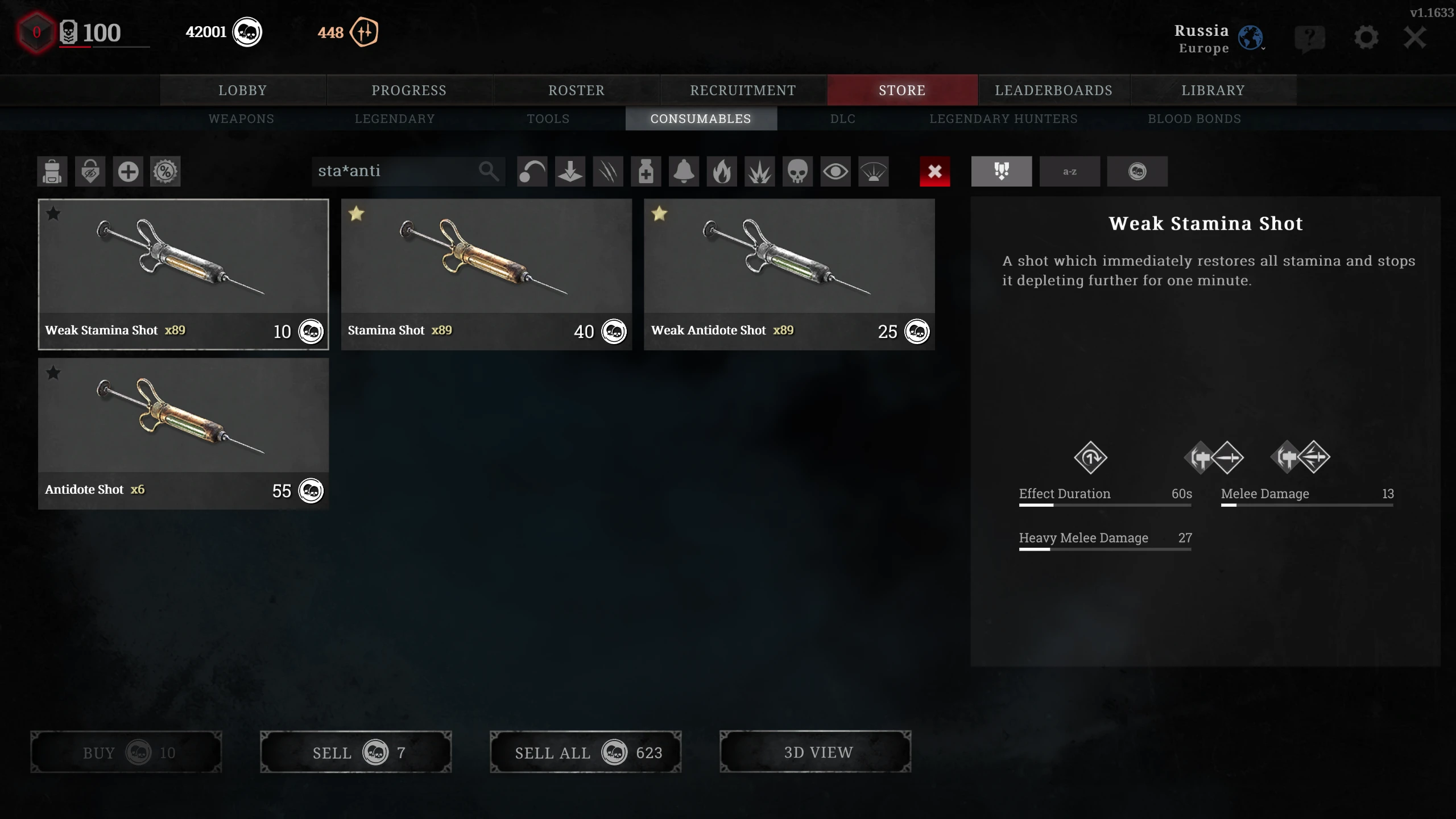Filter by the bell alert icon

click(684, 171)
